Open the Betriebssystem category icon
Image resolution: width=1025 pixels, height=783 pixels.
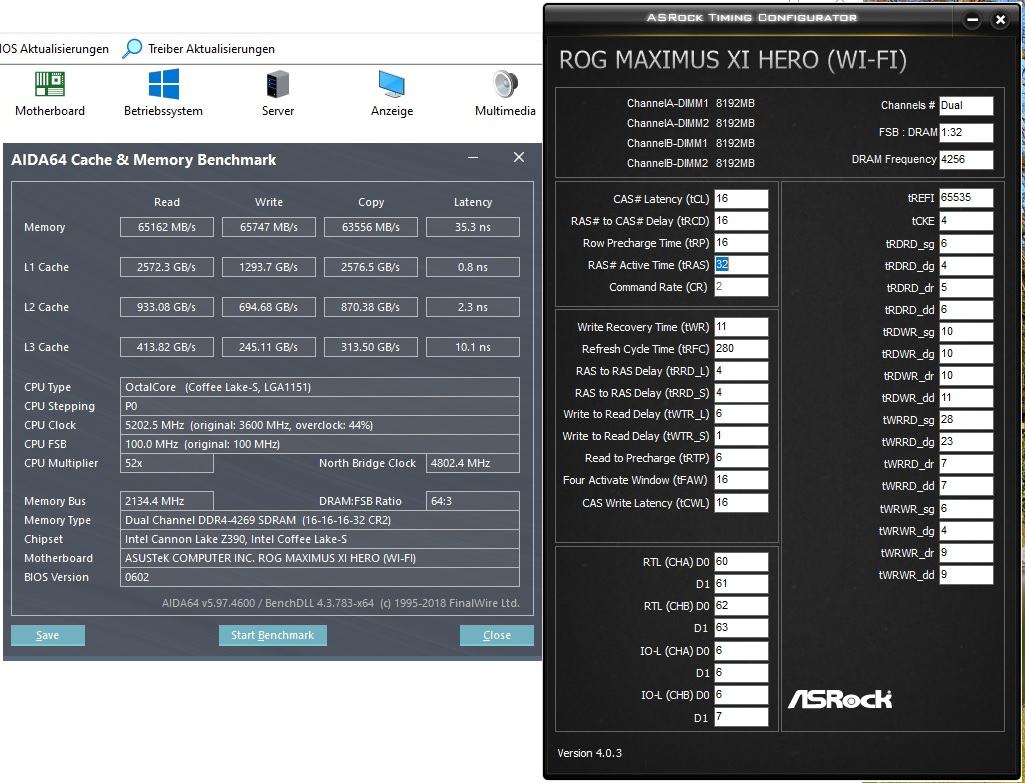tap(163, 85)
